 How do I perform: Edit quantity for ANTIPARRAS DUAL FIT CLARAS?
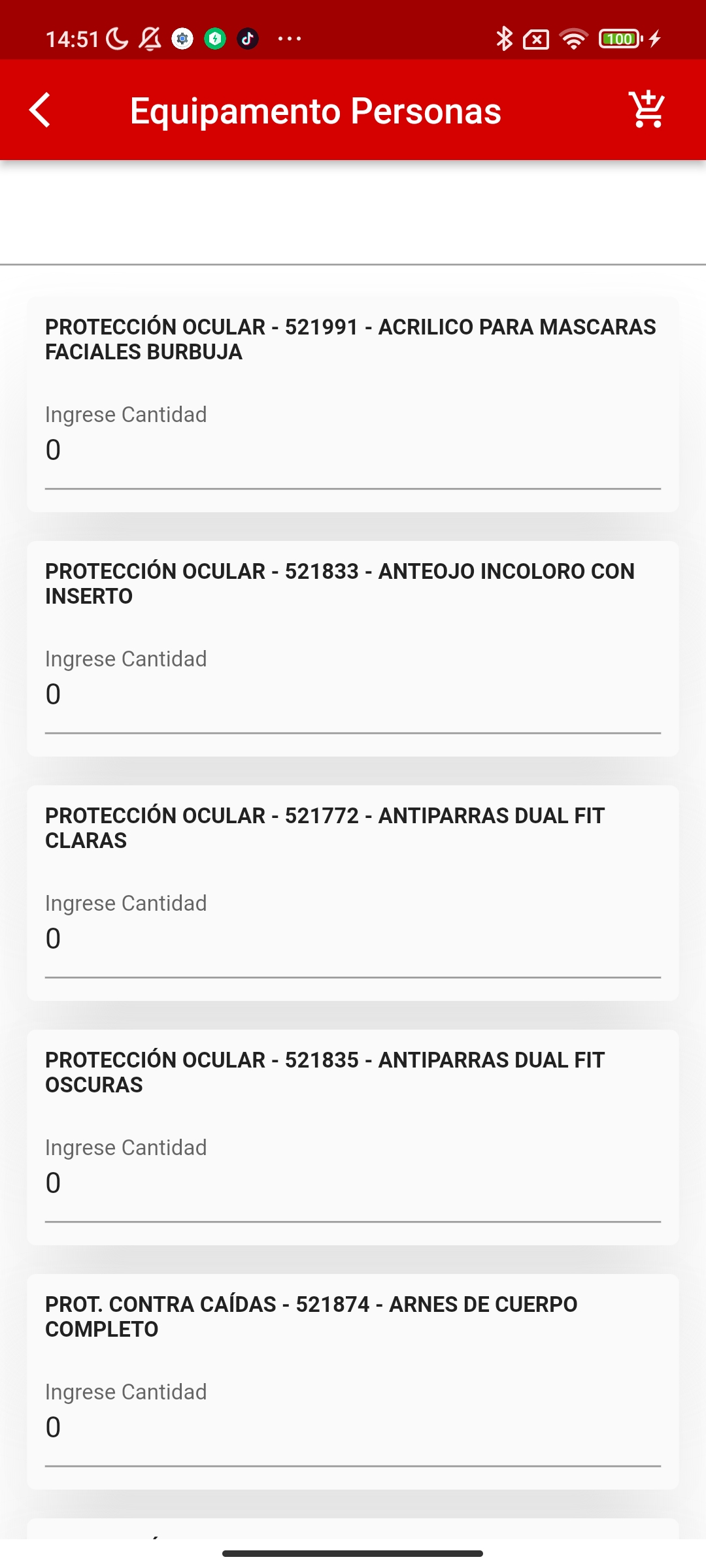click(353, 938)
